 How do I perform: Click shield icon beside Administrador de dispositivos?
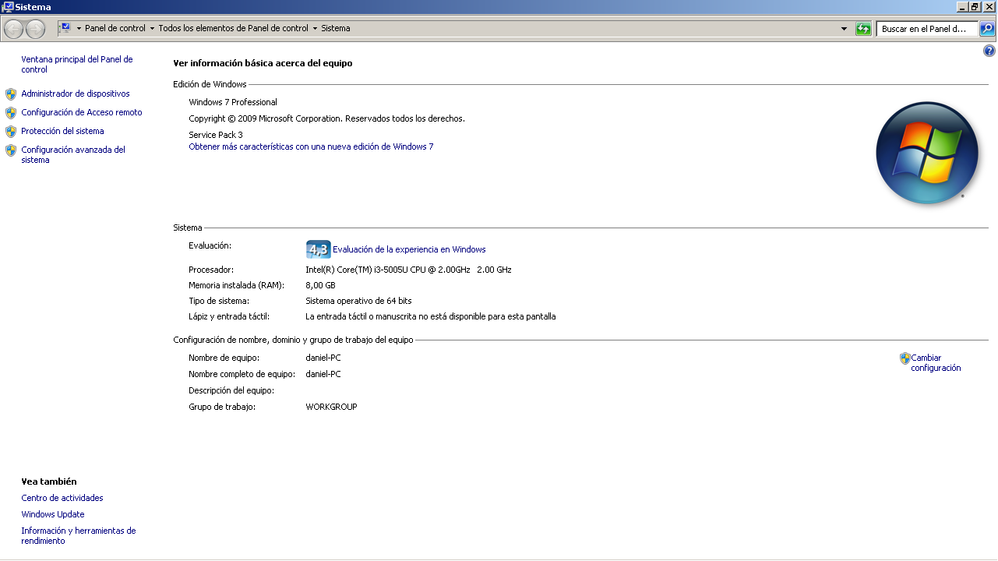click(x=11, y=94)
